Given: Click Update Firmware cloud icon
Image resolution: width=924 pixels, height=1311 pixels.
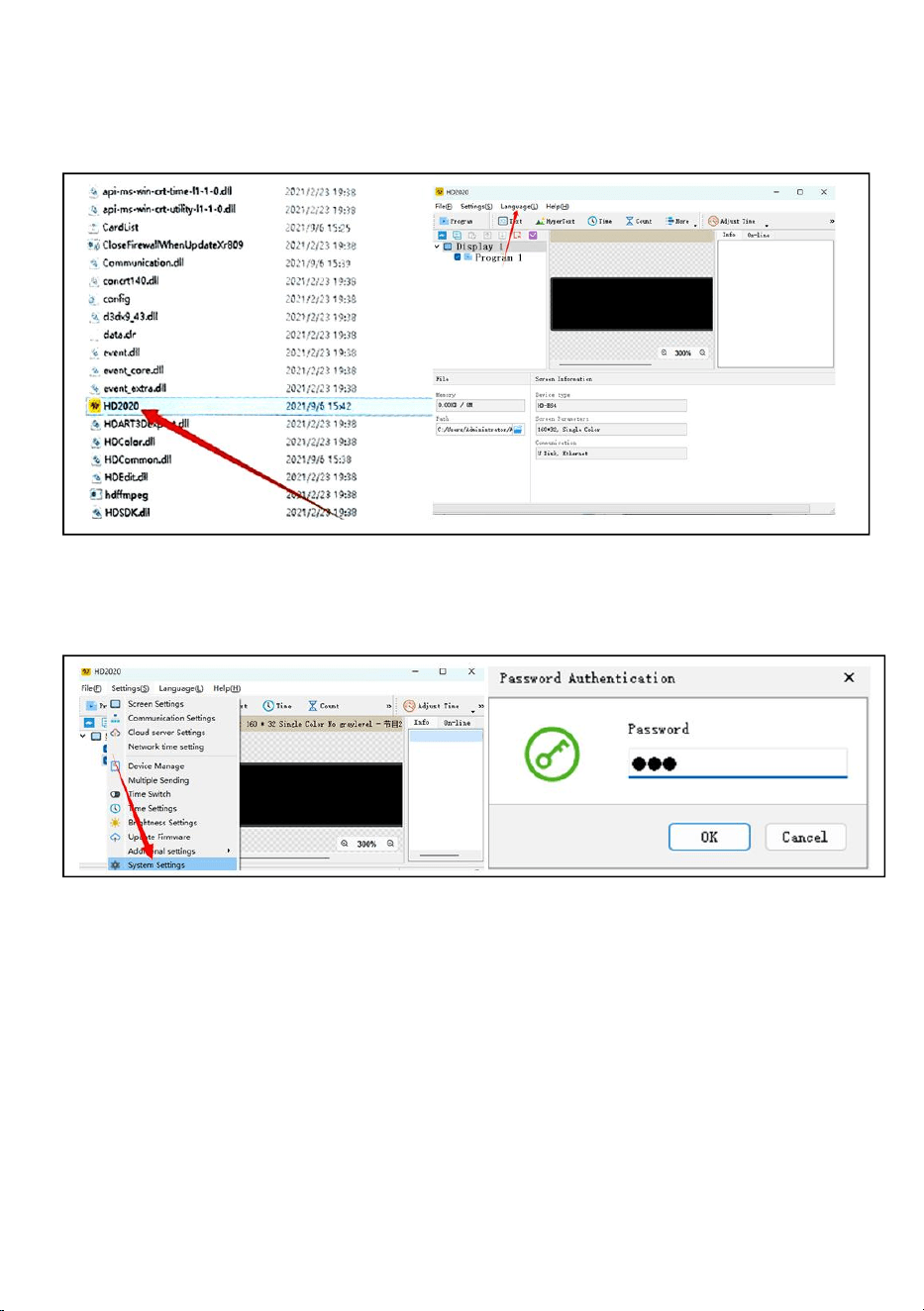Looking at the screenshot, I should 116,837.
